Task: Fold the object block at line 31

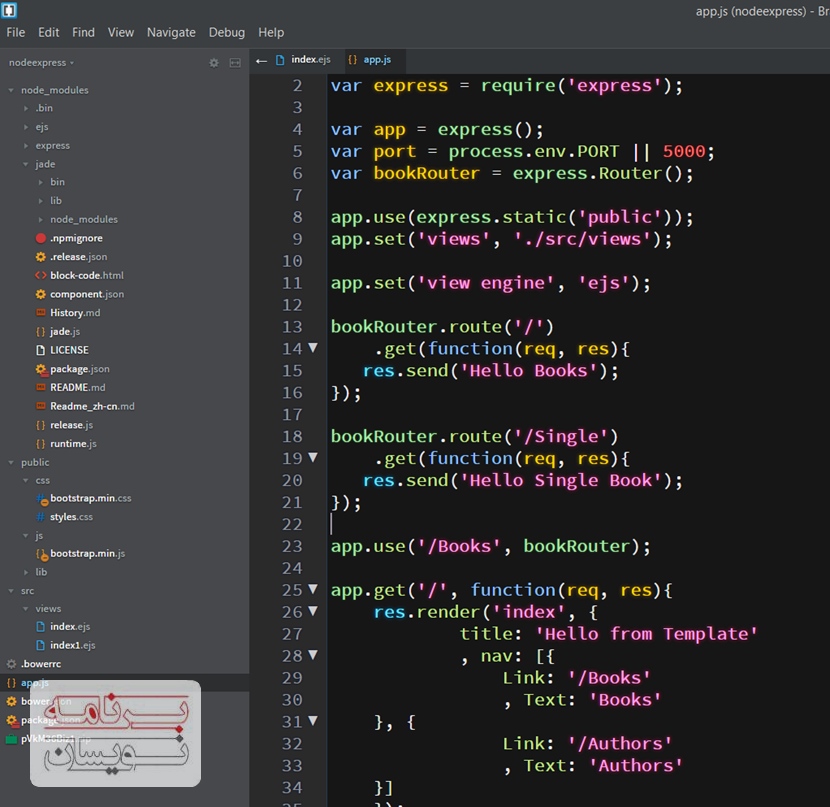Action: [x=313, y=721]
